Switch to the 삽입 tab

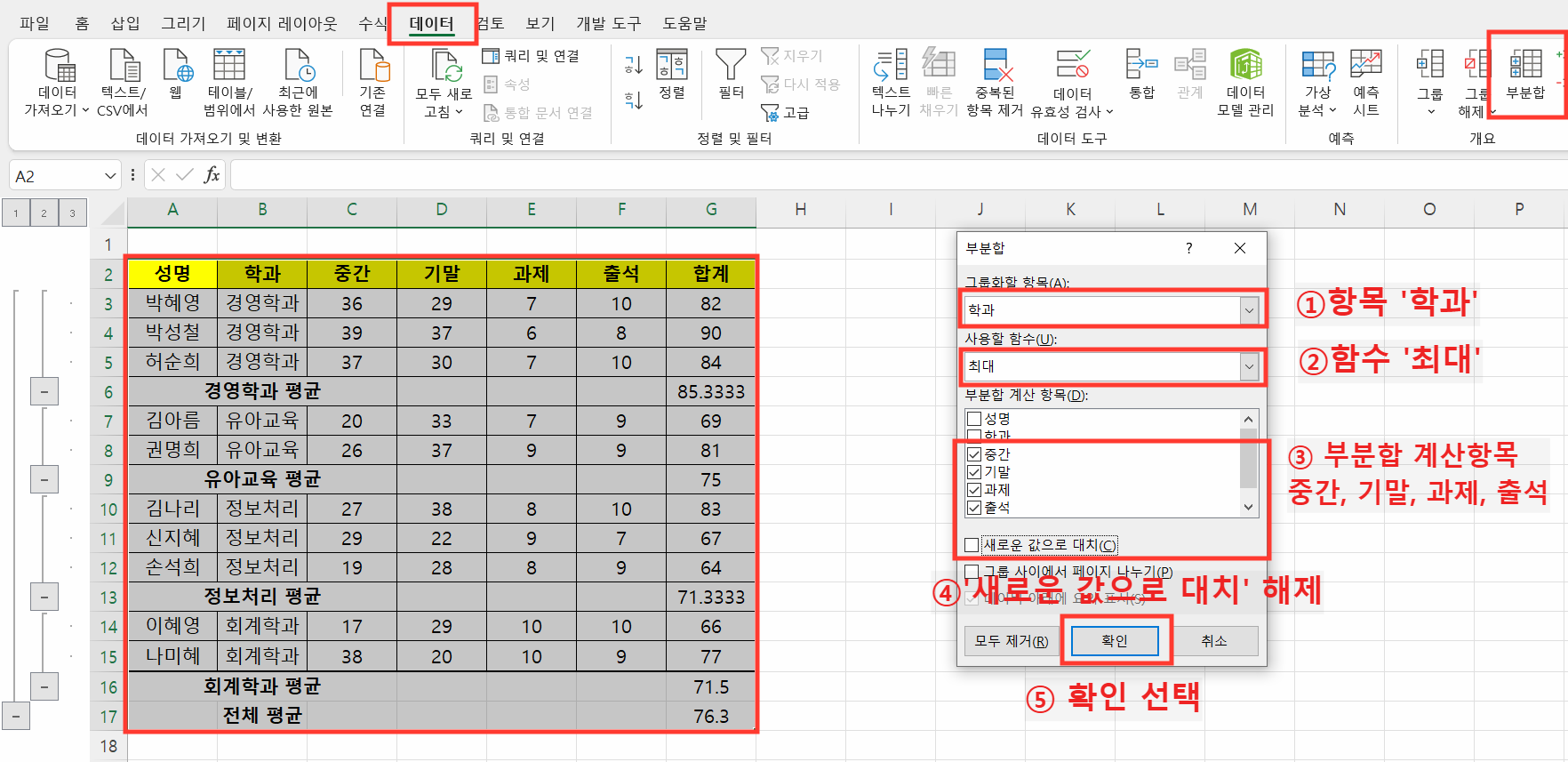pyautogui.click(x=125, y=23)
